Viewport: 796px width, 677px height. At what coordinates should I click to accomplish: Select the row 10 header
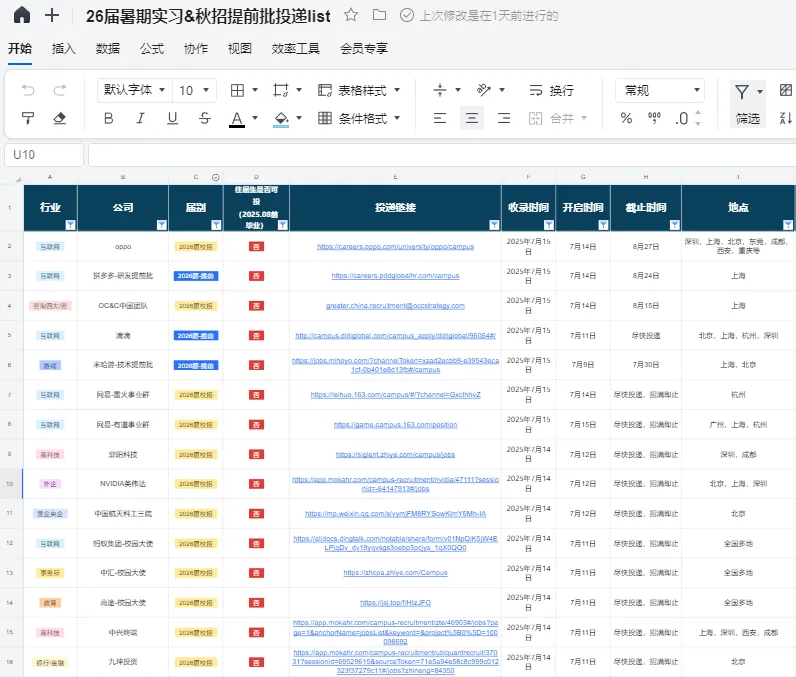pos(10,484)
